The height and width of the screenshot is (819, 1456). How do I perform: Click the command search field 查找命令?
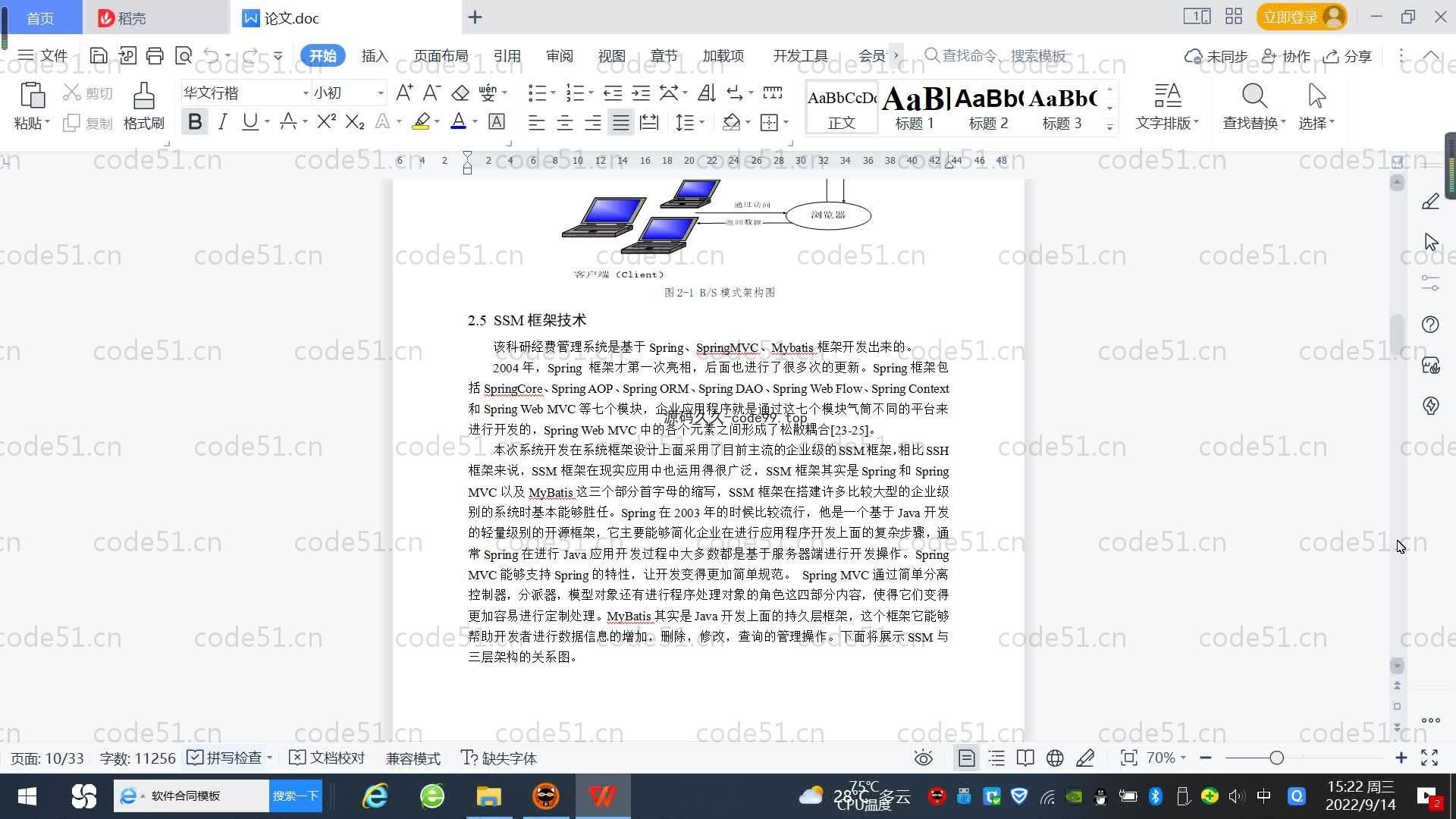[x=996, y=55]
